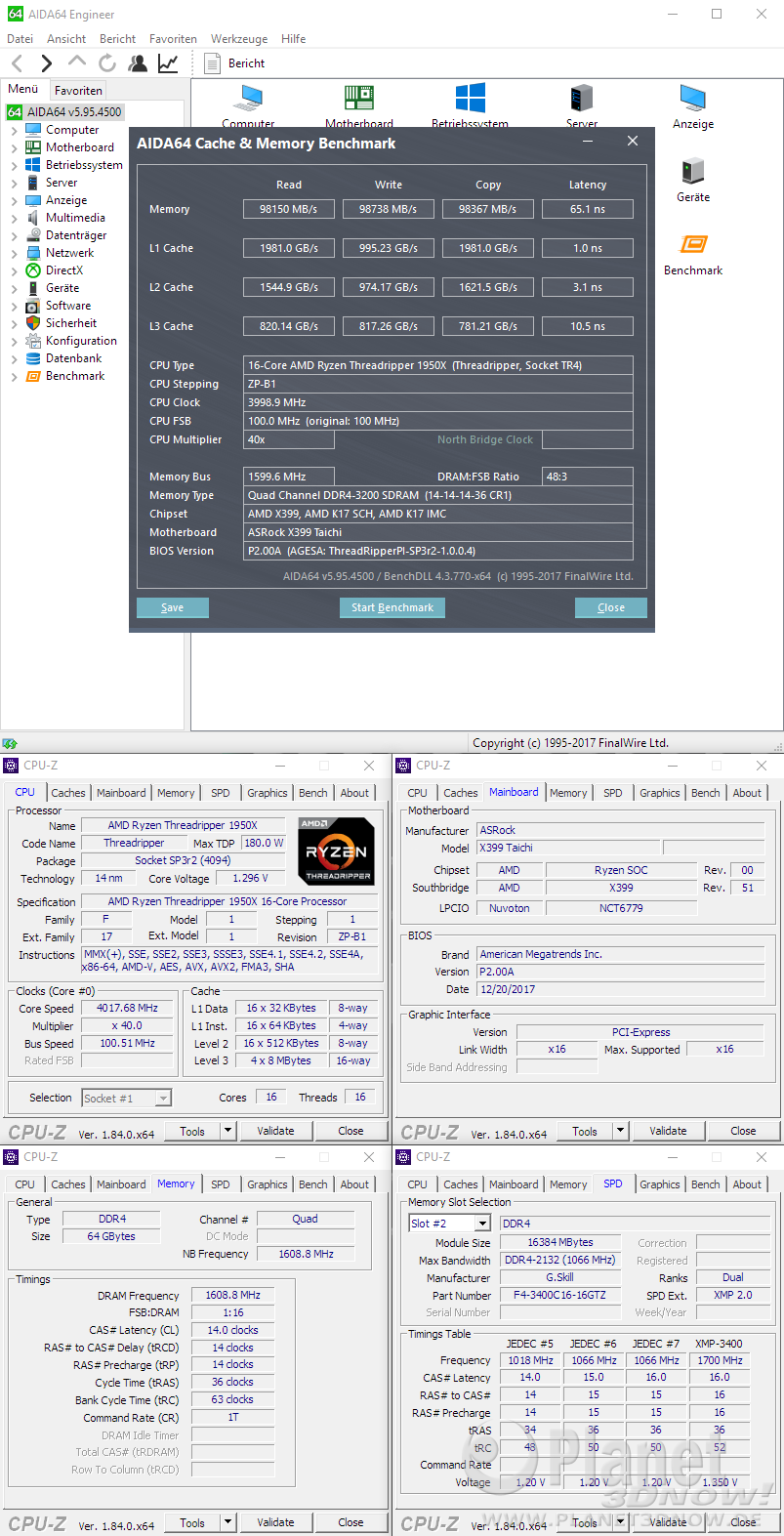Open SPD tab in Memory CPU-Z window

click(221, 1184)
